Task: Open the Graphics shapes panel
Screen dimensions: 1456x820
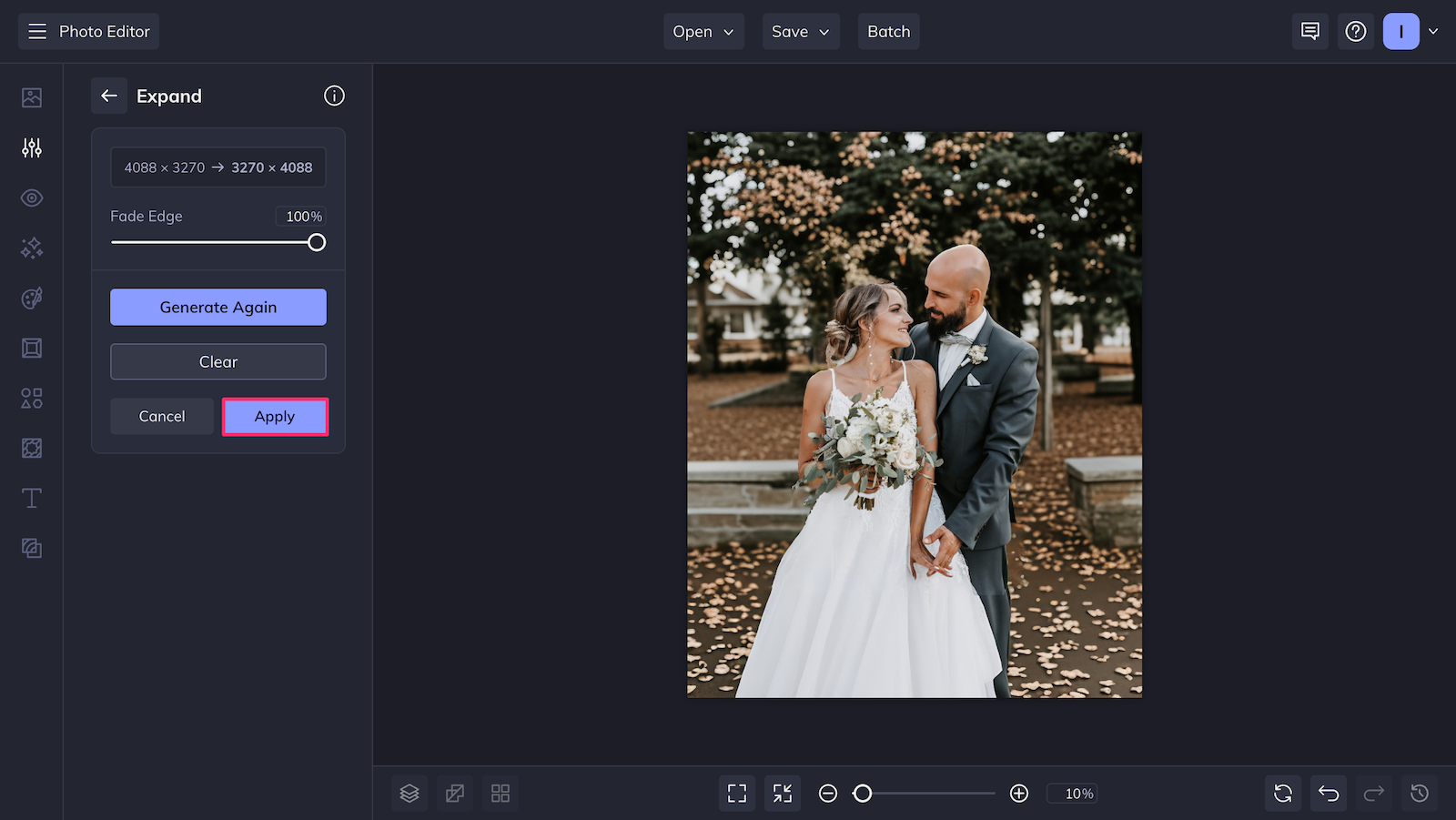Action: pyautogui.click(x=32, y=398)
